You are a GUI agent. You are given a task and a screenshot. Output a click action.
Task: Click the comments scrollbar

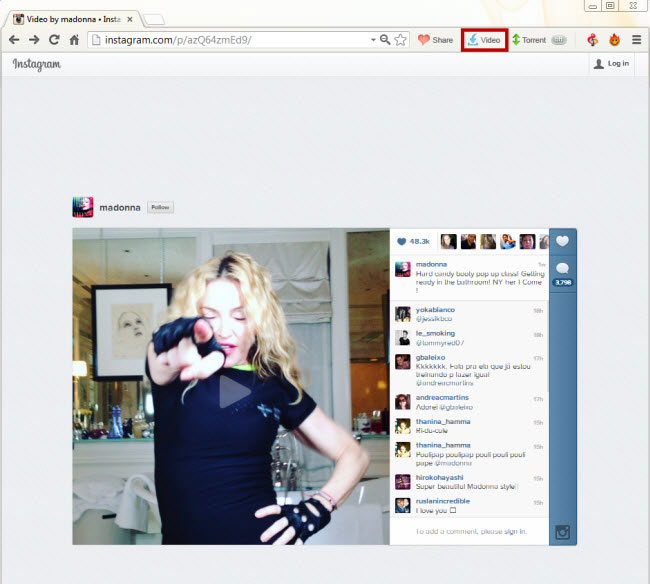(548, 346)
